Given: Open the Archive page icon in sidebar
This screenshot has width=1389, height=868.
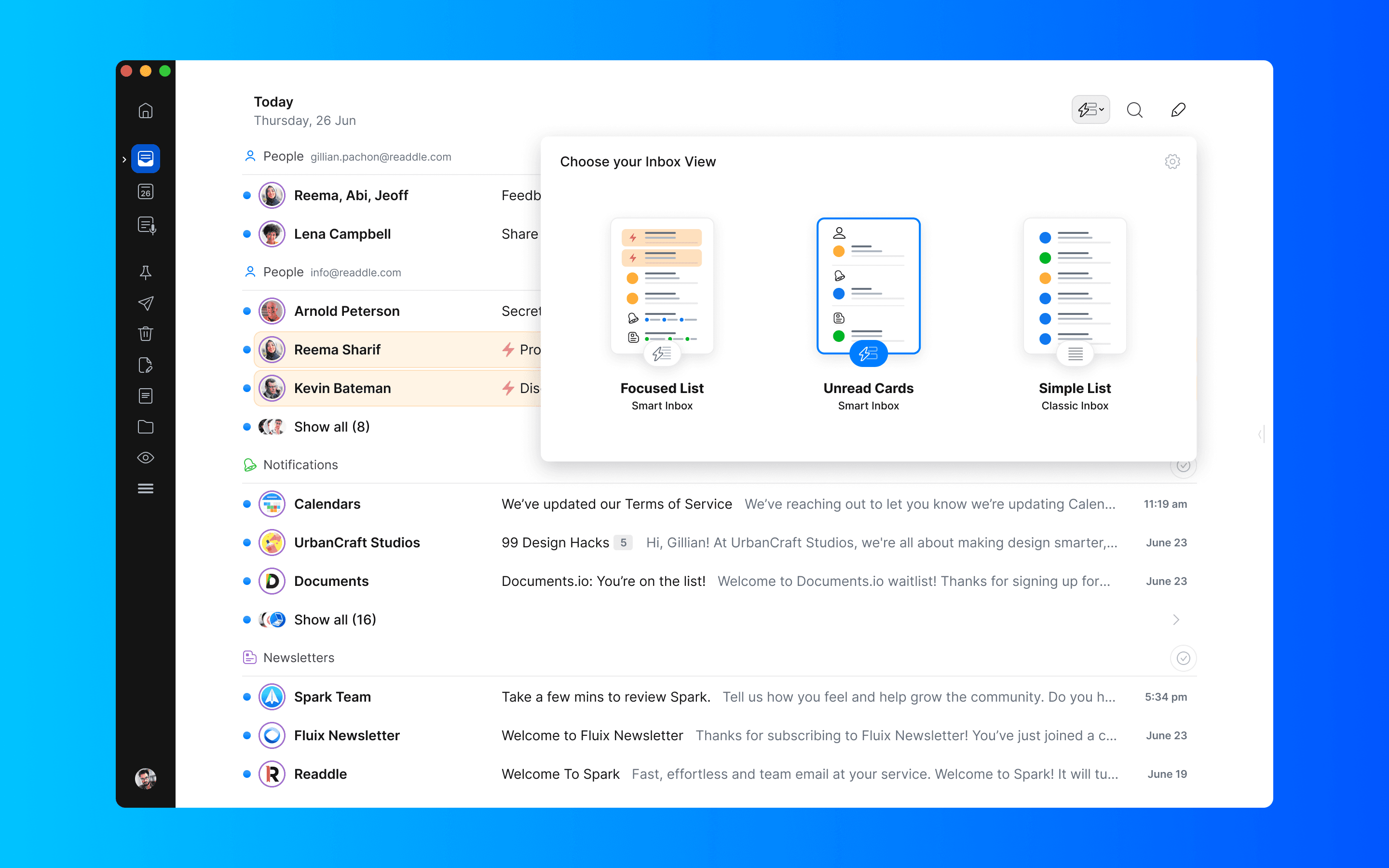Looking at the screenshot, I should click(x=145, y=395).
